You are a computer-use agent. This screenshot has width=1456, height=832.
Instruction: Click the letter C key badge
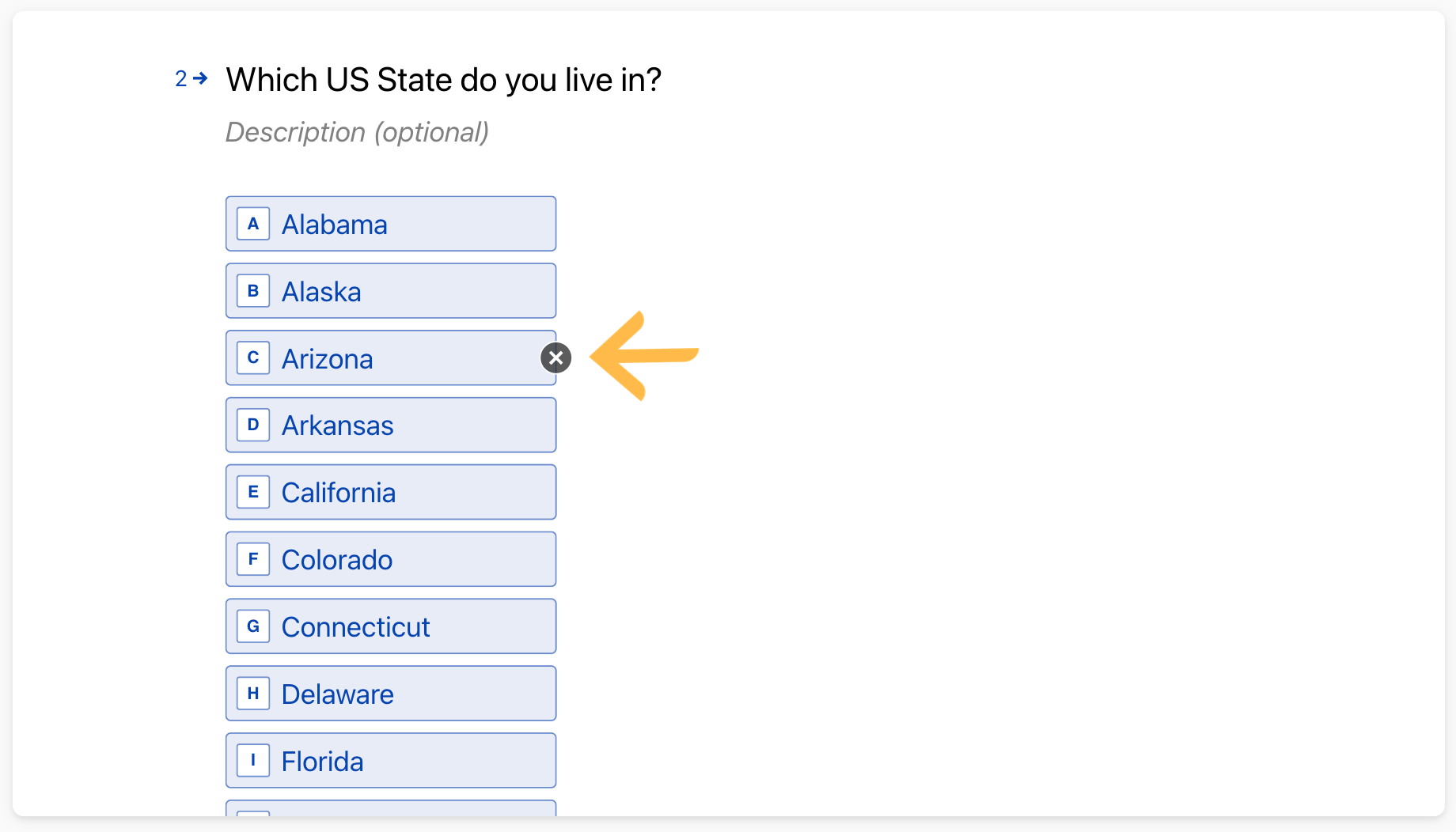coord(253,358)
